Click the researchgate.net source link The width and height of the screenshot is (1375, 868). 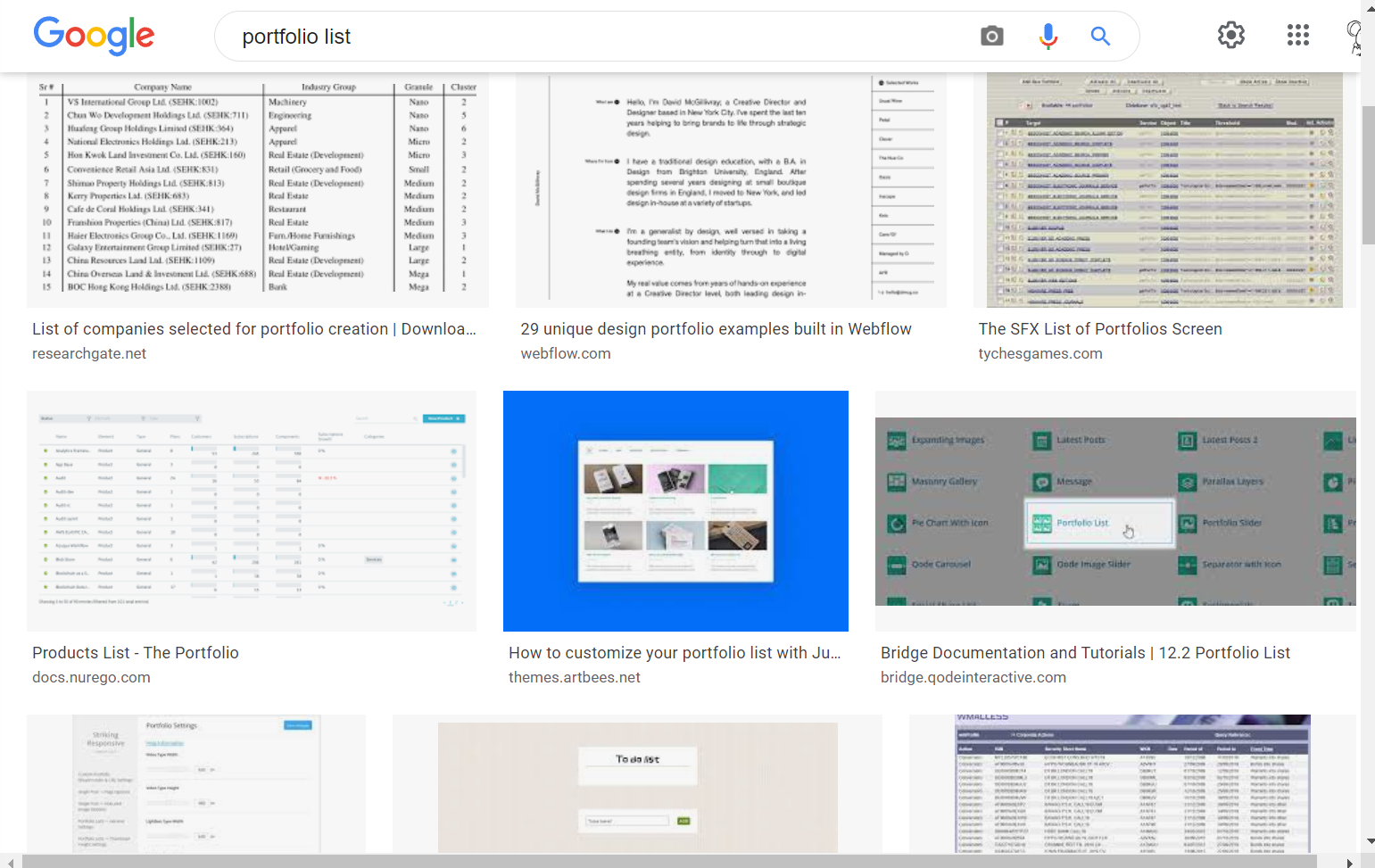[x=89, y=353]
